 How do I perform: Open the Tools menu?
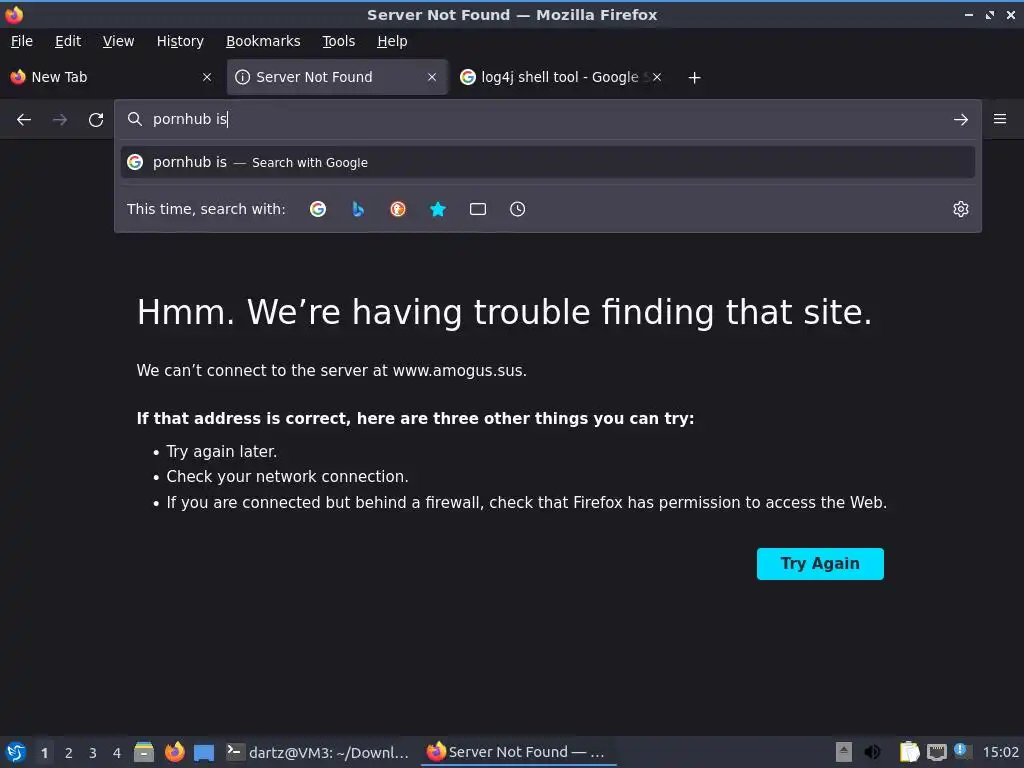click(338, 41)
